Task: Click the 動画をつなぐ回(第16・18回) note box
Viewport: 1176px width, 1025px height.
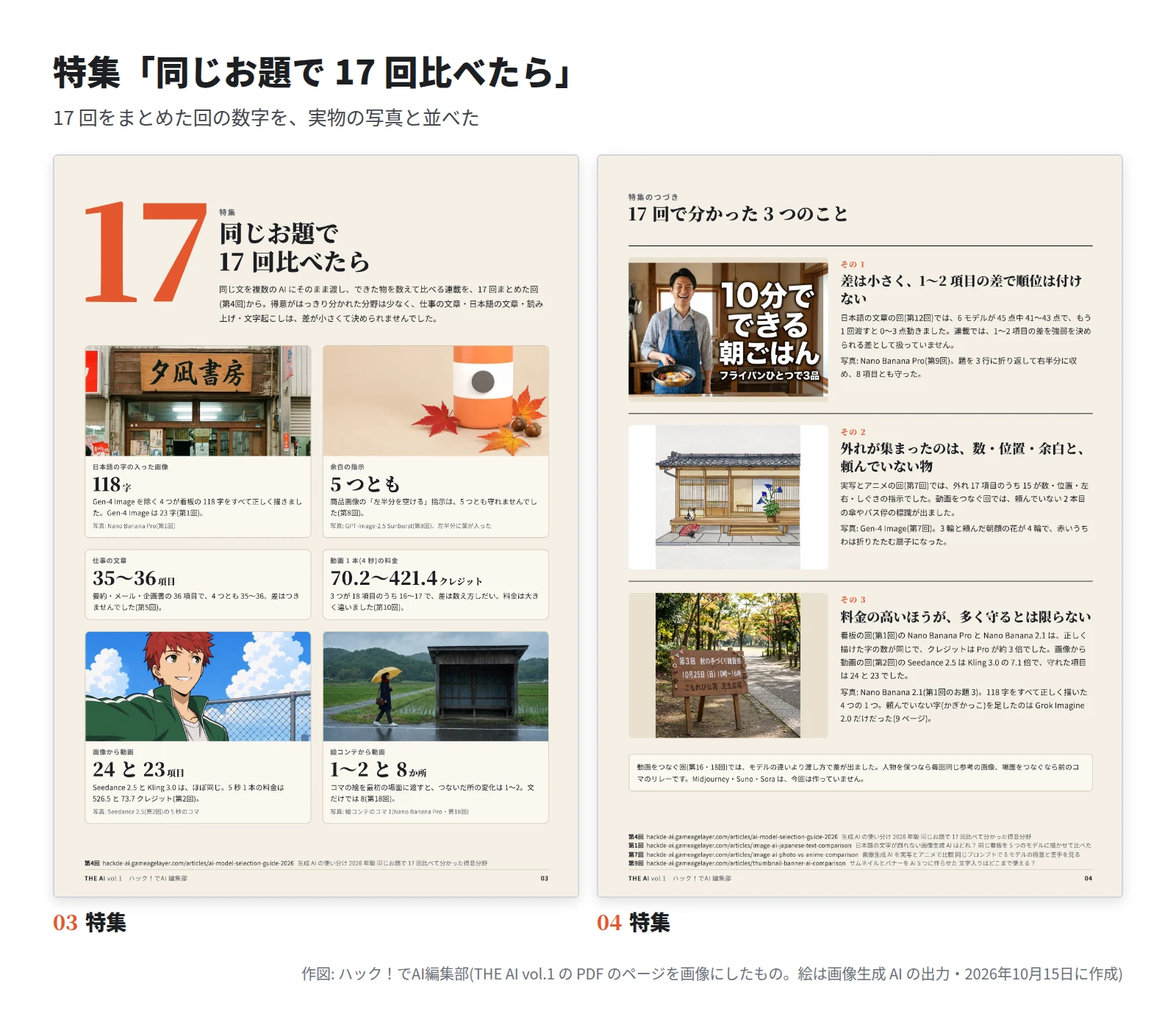Action: click(x=860, y=772)
